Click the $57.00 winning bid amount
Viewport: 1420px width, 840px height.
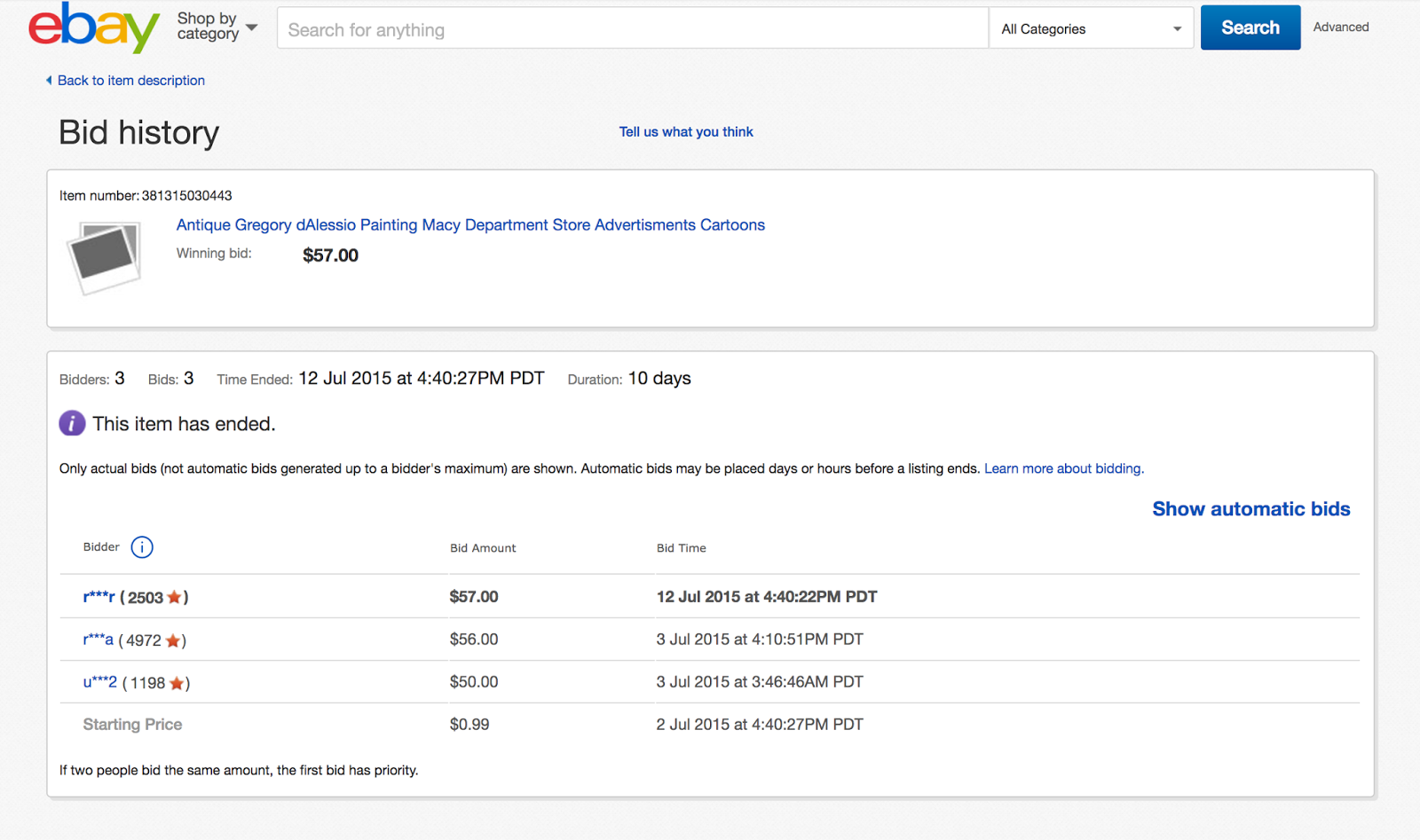point(330,255)
